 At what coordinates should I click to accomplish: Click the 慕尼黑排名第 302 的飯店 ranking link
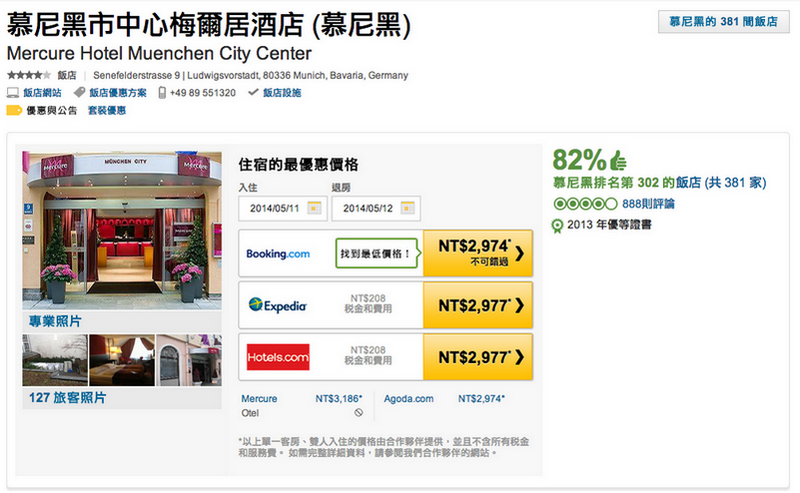point(659,183)
